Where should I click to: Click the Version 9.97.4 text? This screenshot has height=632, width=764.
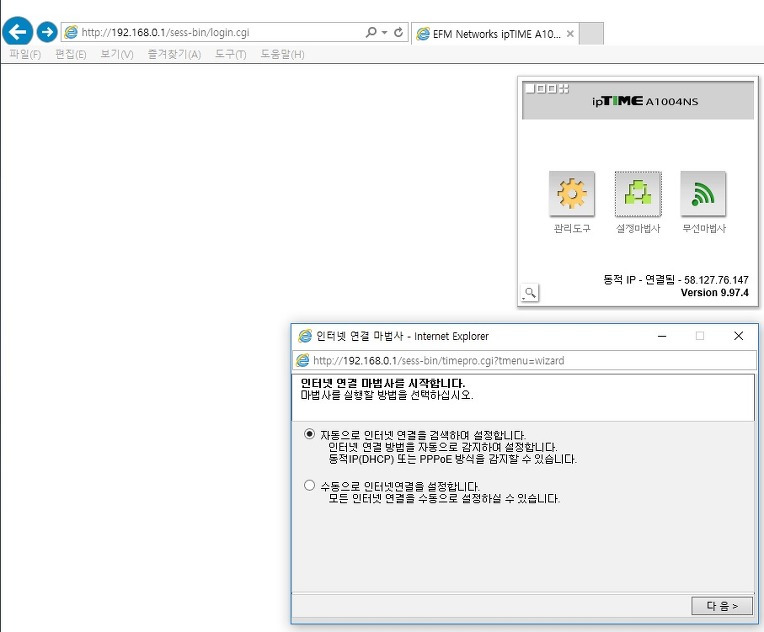tap(714, 292)
